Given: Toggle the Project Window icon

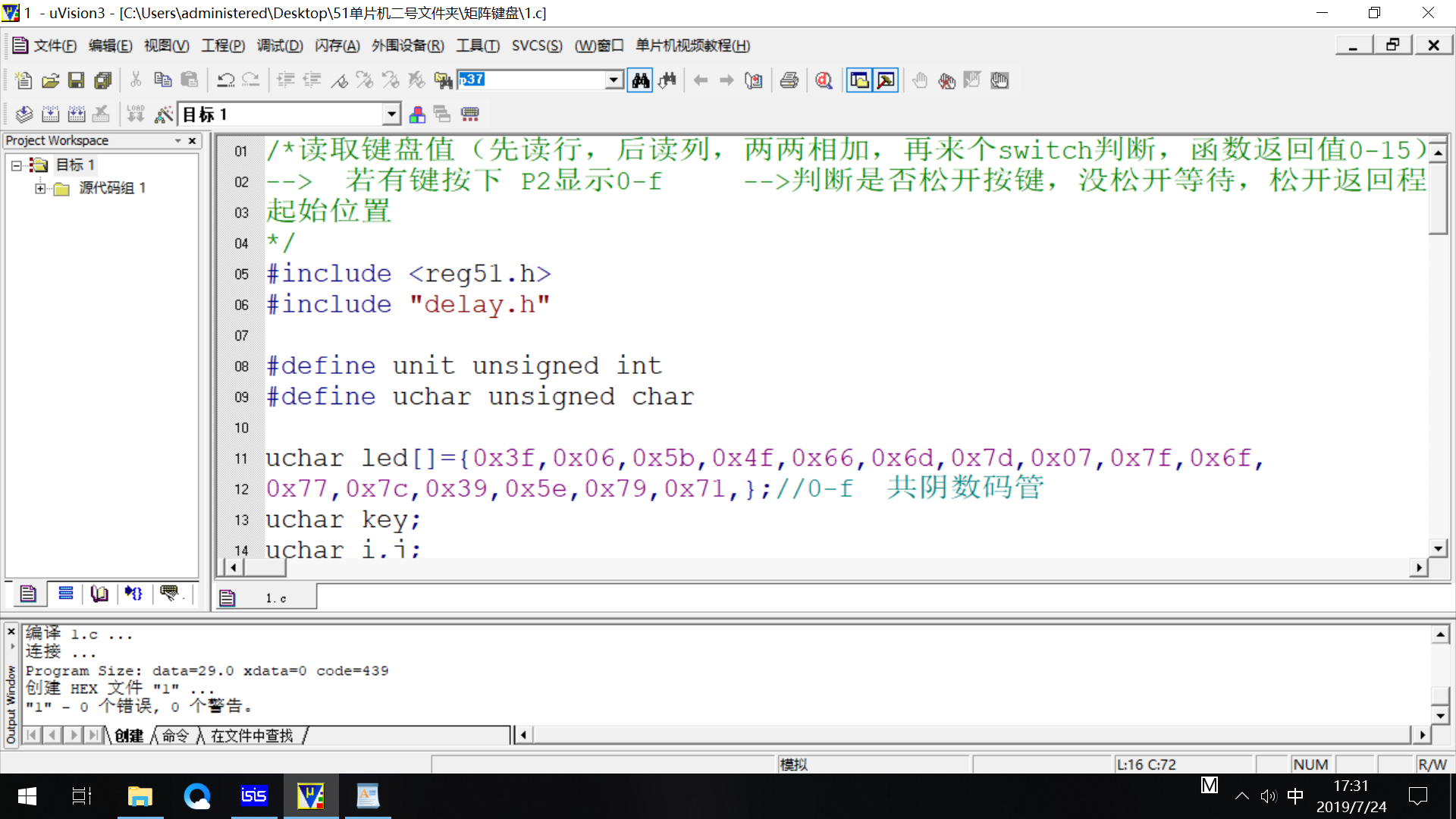Looking at the screenshot, I should 859,80.
